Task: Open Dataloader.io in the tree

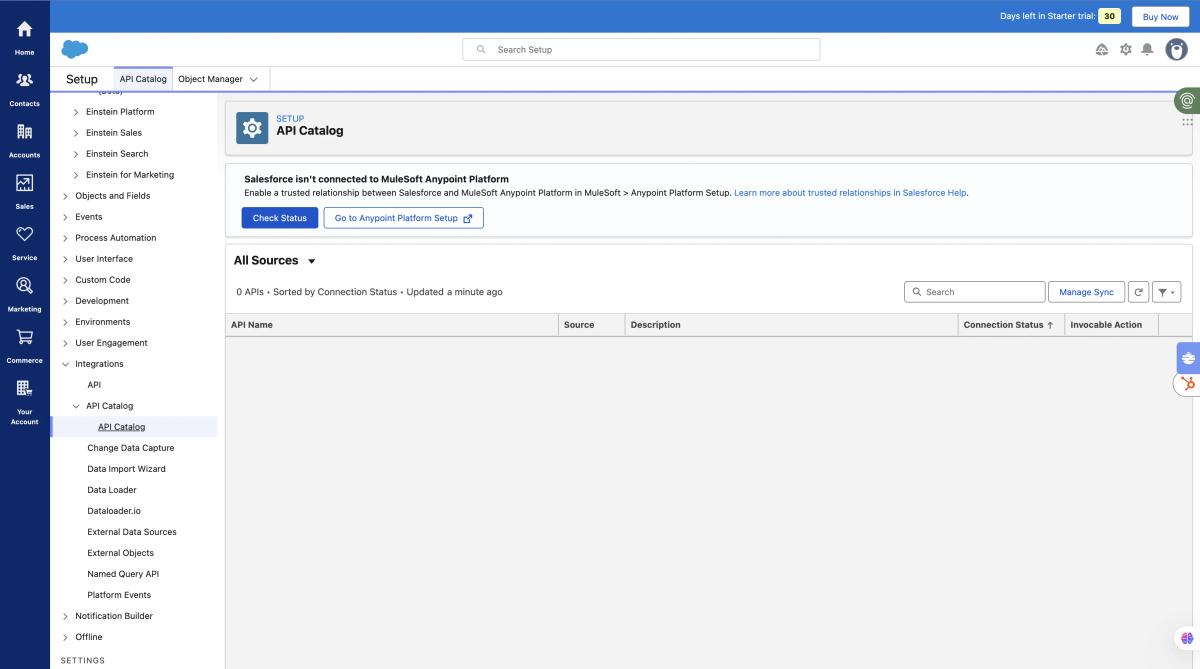Action: (114, 511)
